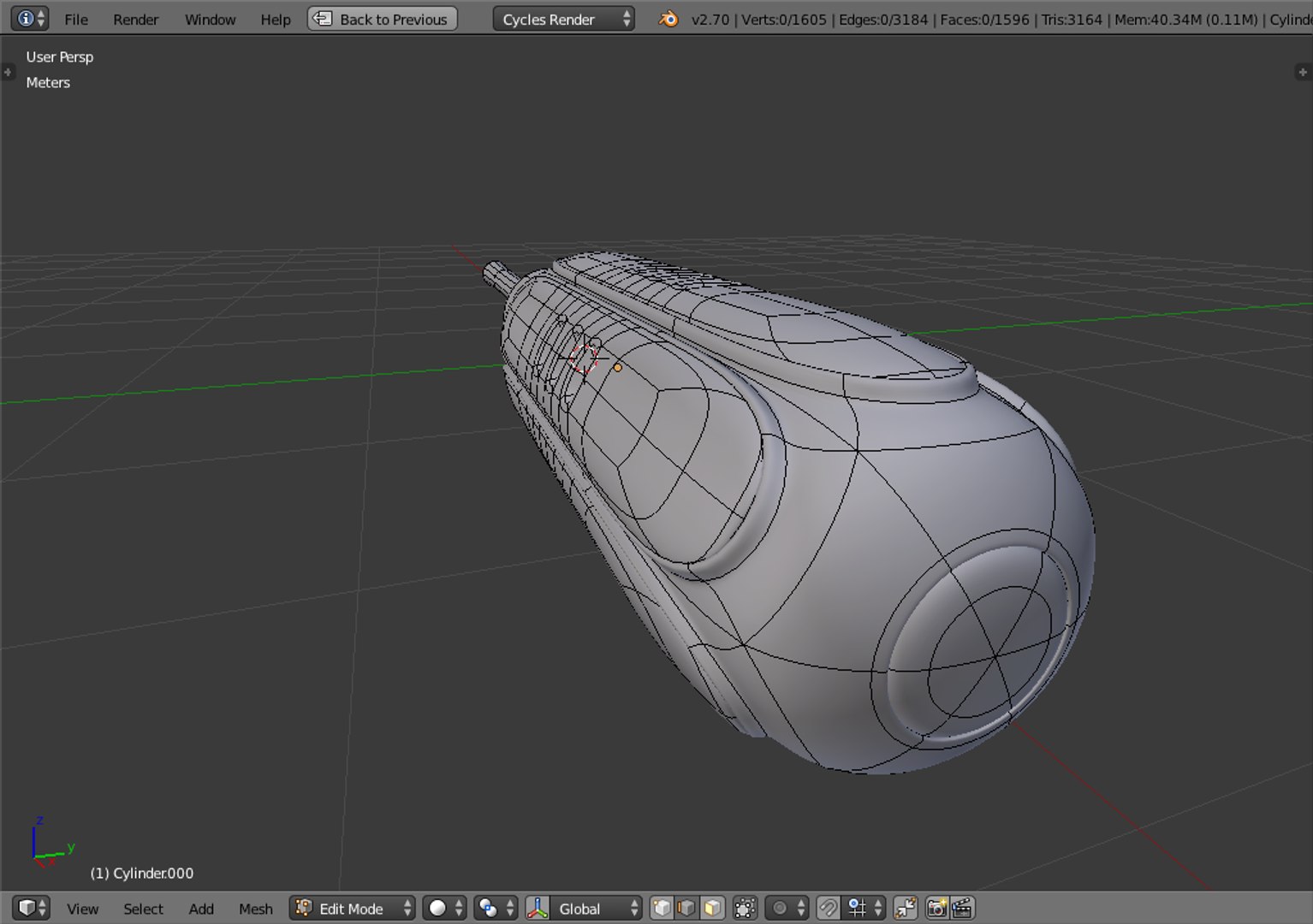1313x924 pixels.
Task: Click the Faces:0/1596 statistic
Action: pyautogui.click(x=984, y=19)
